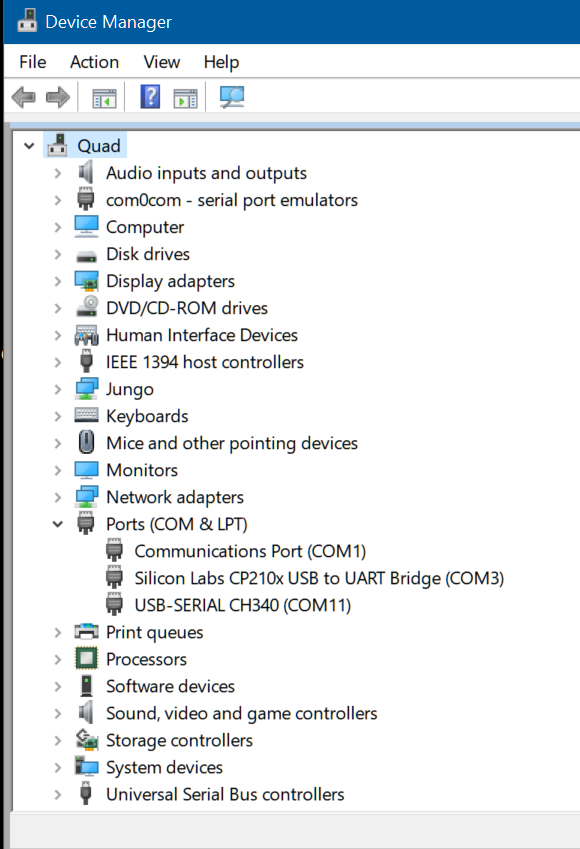Click the Print queues printer icon
The width and height of the screenshot is (580, 849).
click(x=86, y=632)
